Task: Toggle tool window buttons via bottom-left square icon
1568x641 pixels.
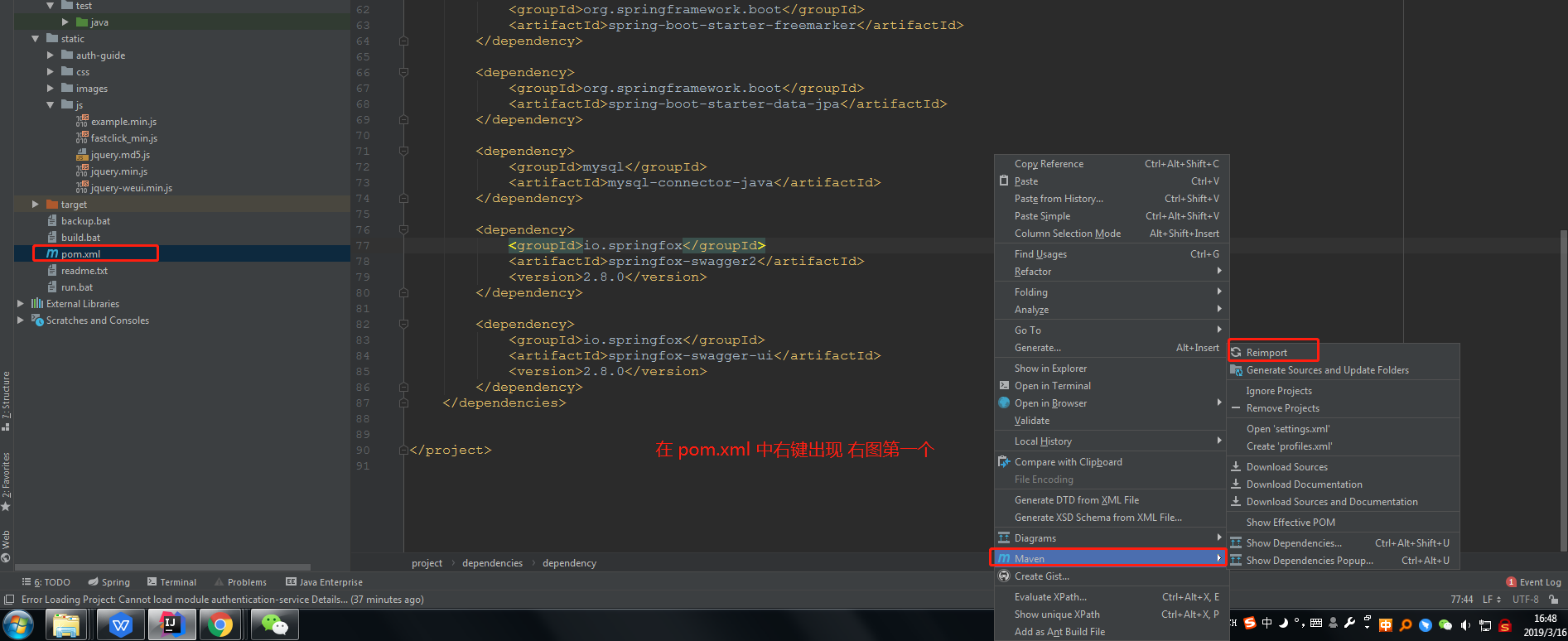Action: pyautogui.click(x=9, y=600)
